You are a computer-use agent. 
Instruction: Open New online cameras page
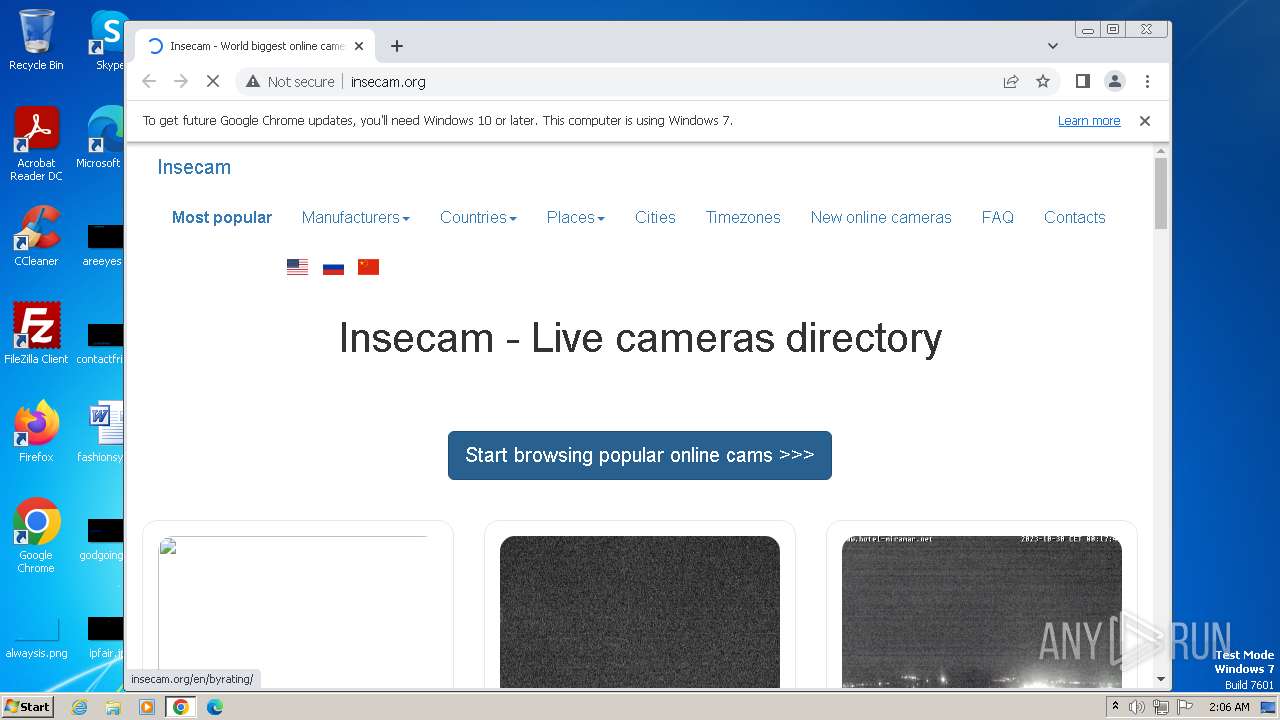[881, 217]
